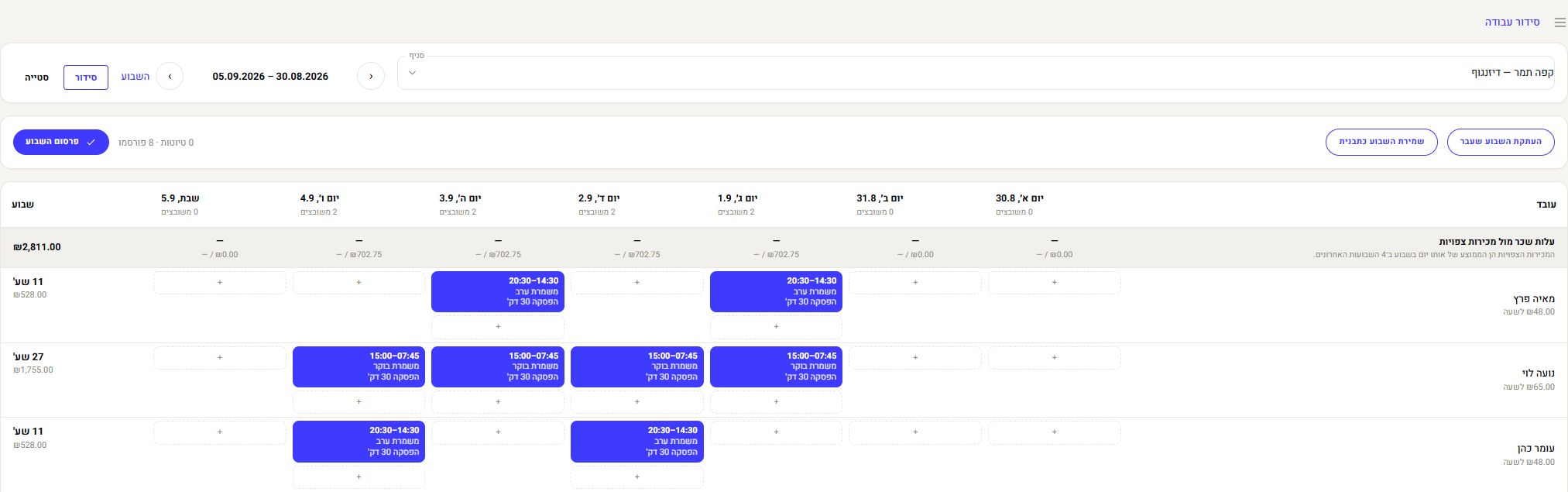
Task: Add shift for נועה לוי on יום ב' 31.8
Action: click(915, 358)
